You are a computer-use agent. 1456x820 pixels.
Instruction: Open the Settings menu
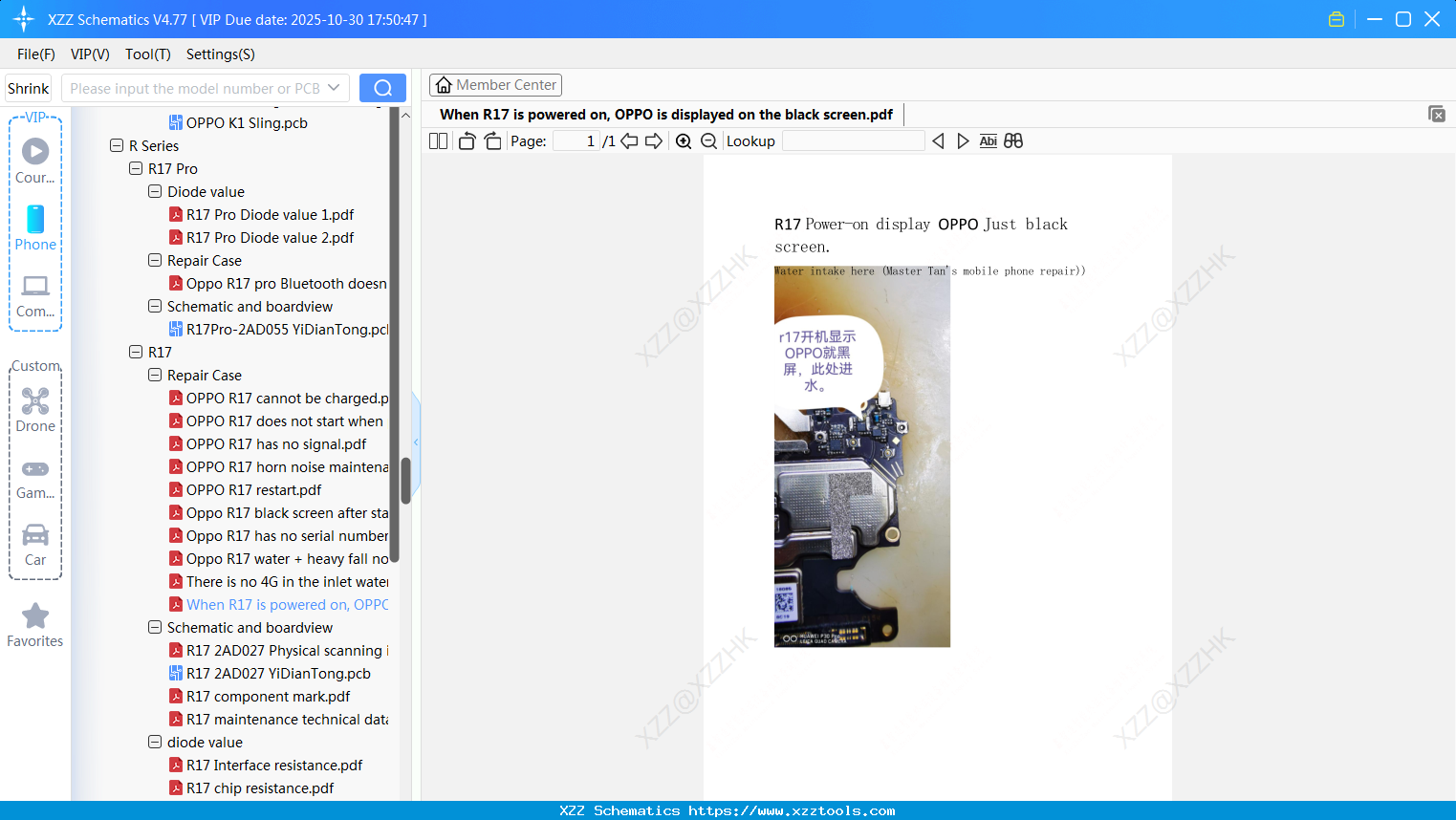click(221, 54)
